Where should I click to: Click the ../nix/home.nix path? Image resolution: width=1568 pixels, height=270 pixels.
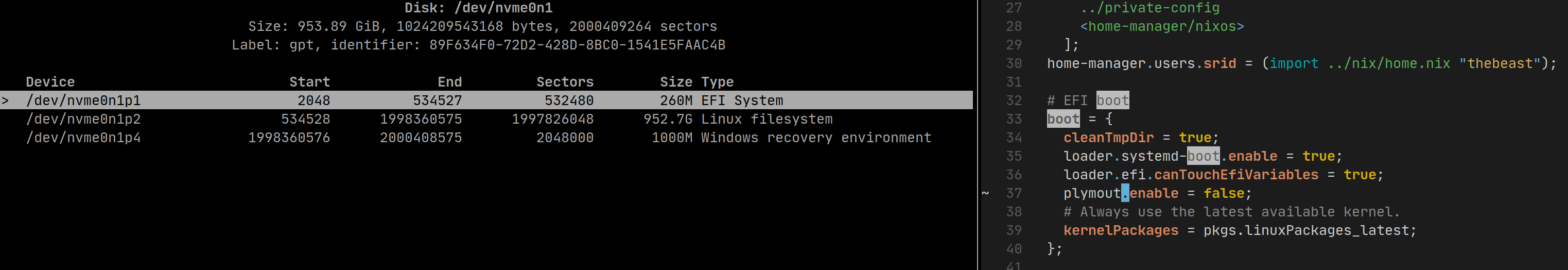pyautogui.click(x=1388, y=63)
